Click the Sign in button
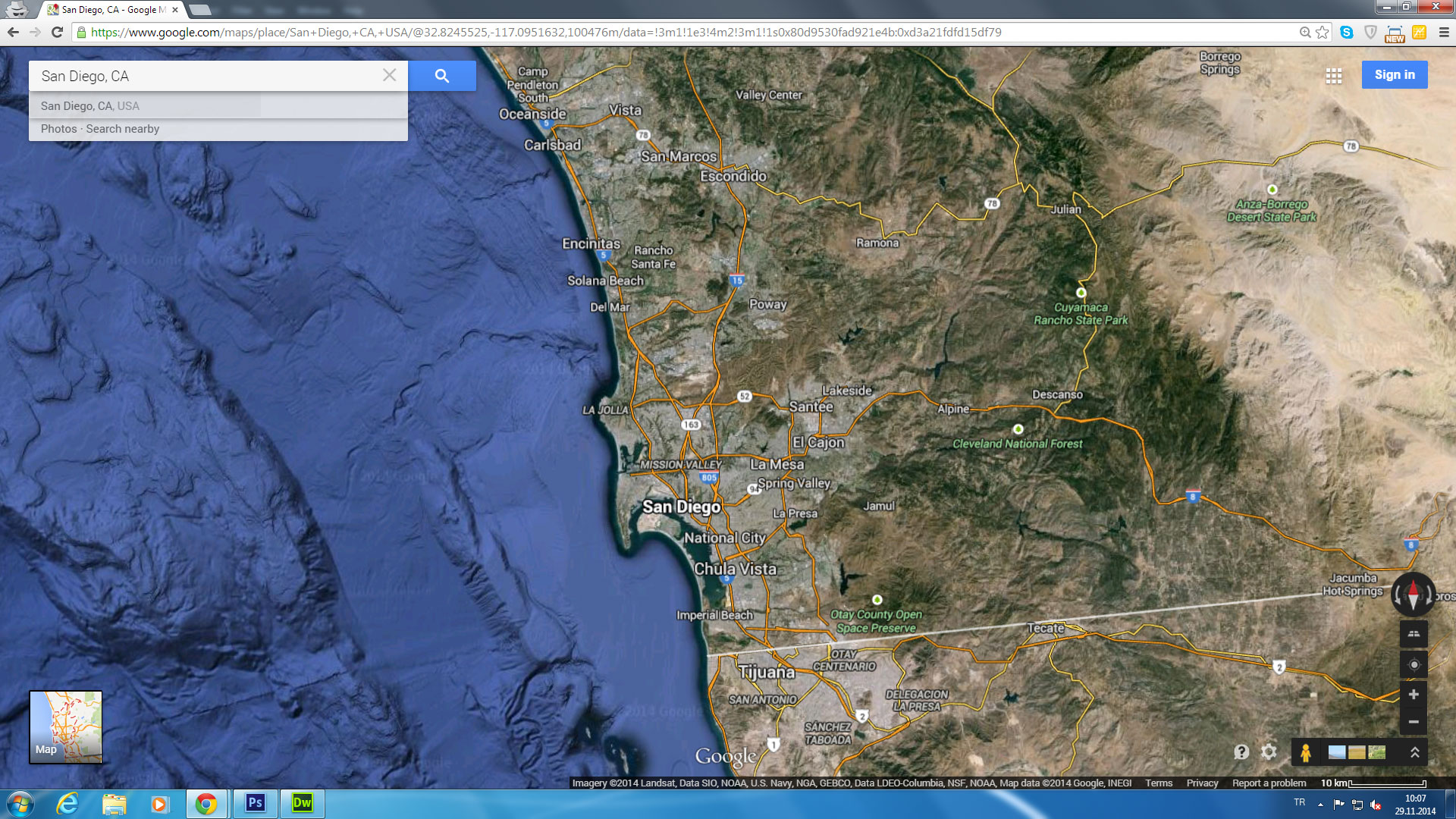The height and width of the screenshot is (819, 1456). point(1394,74)
